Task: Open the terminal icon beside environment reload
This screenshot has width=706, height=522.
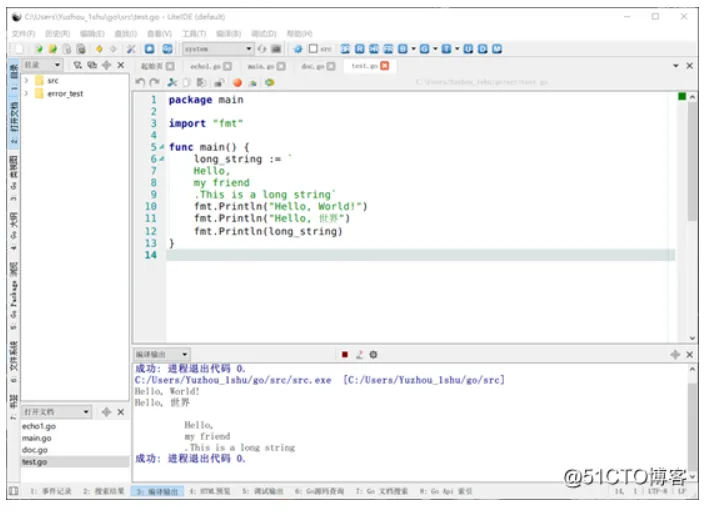Action: (x=276, y=49)
